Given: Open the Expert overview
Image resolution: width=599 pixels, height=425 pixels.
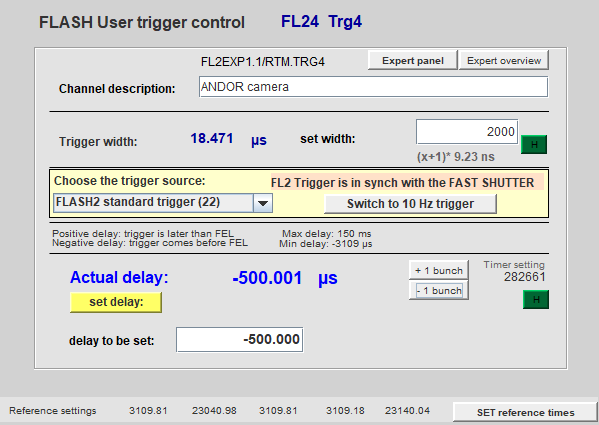Looking at the screenshot, I should (x=503, y=60).
